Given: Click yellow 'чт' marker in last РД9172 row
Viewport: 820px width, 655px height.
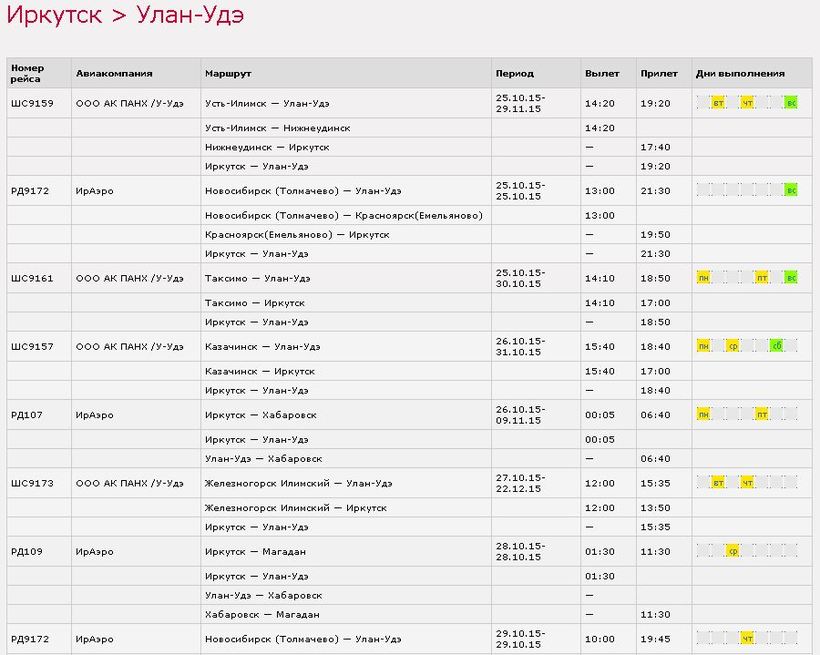Looking at the screenshot, I should coord(748,639).
